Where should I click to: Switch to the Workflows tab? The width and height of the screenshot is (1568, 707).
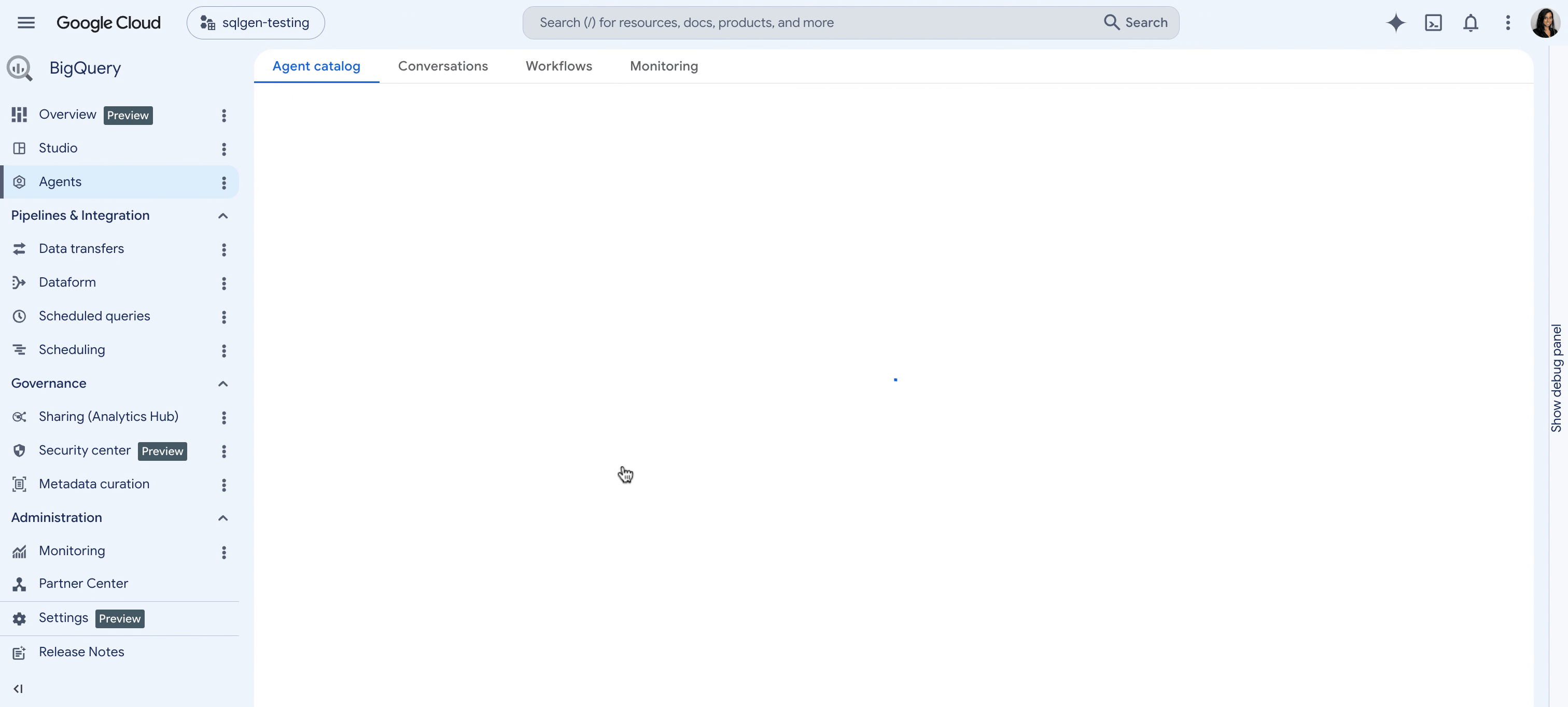coord(558,66)
